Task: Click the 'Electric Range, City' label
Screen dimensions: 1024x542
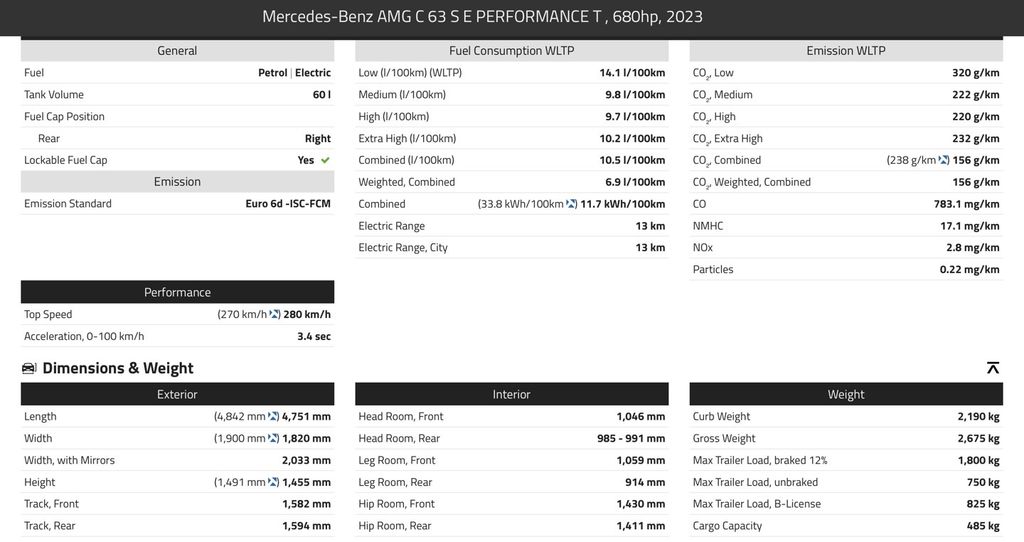Action: click(403, 247)
